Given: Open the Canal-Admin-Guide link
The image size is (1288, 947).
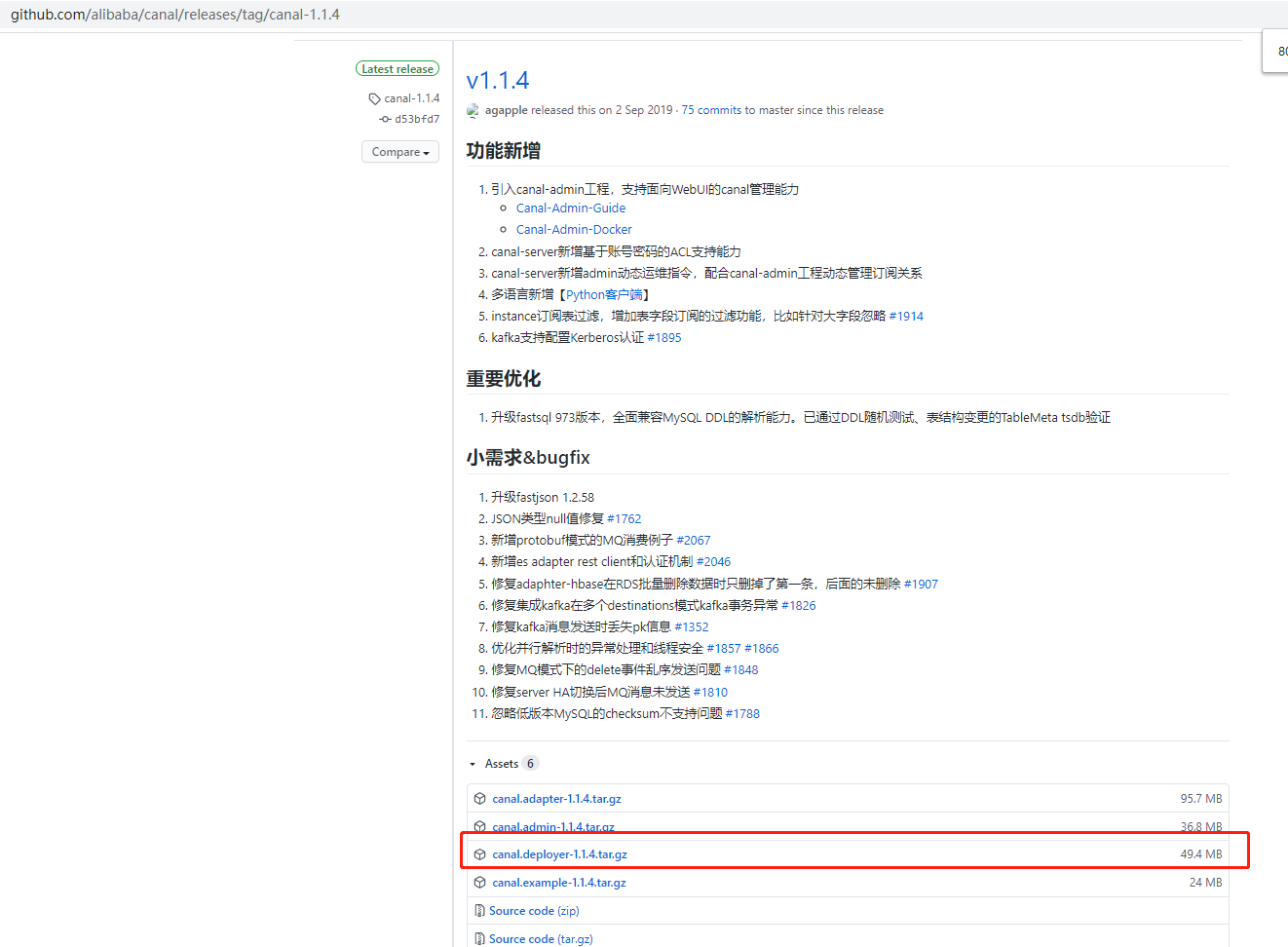Looking at the screenshot, I should click(571, 208).
